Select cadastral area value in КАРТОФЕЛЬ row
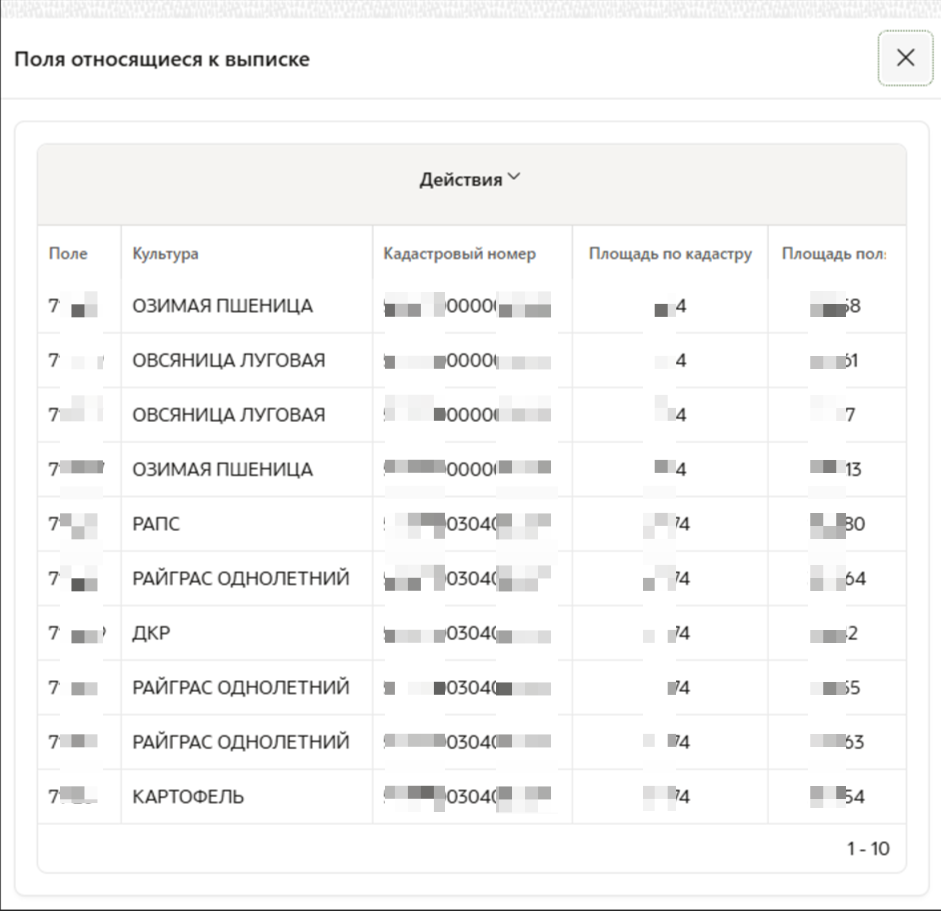The height and width of the screenshot is (911, 941). point(670,797)
